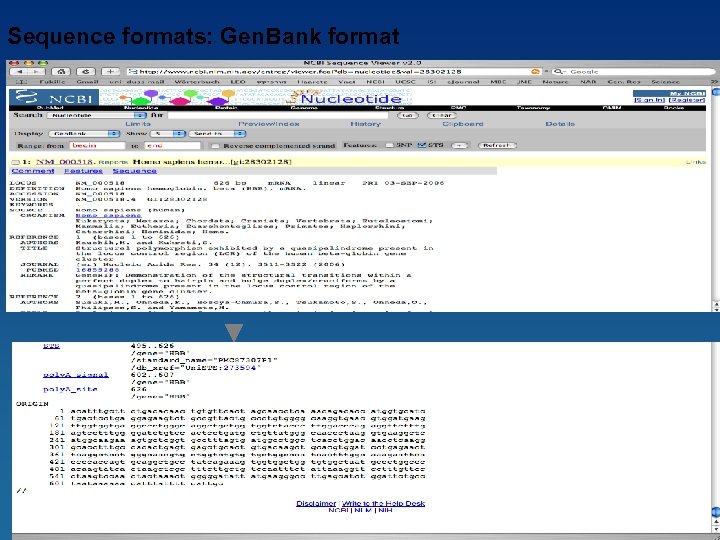The height and width of the screenshot is (540, 720).
Task: Open the Show count dropdown
Action: 168,134
